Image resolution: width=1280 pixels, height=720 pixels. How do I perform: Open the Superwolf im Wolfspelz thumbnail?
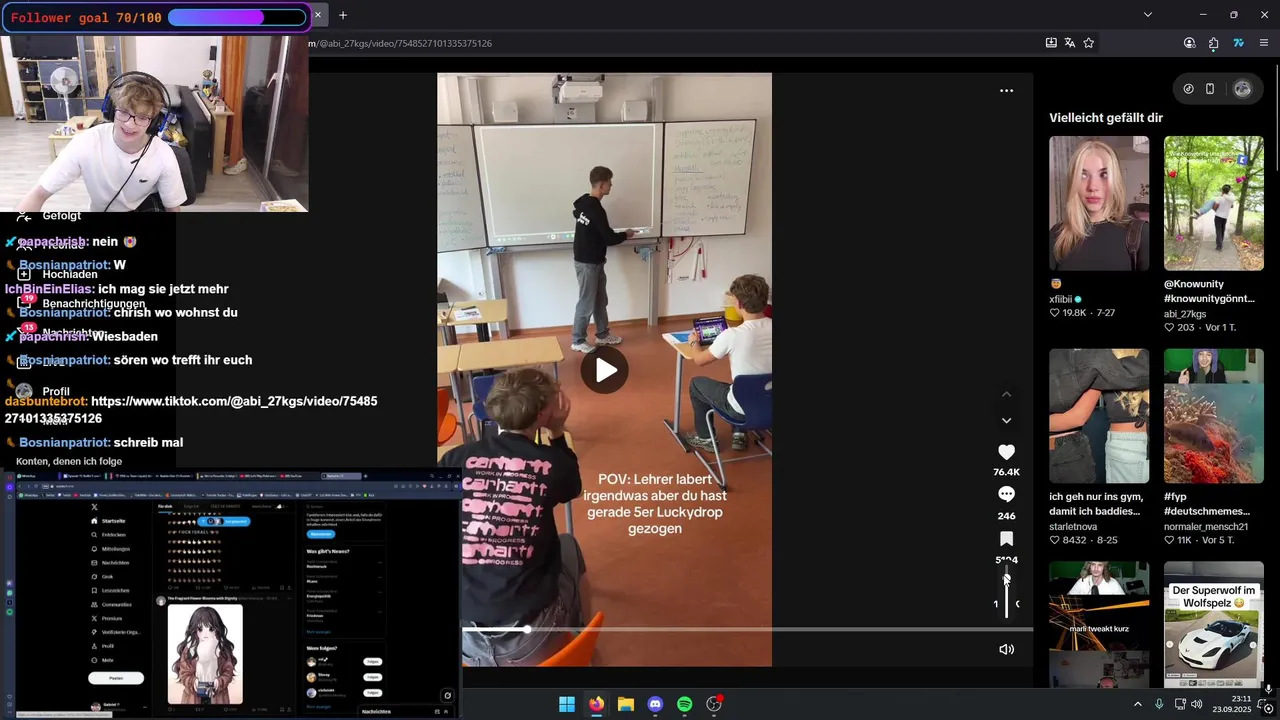[x=1214, y=624]
